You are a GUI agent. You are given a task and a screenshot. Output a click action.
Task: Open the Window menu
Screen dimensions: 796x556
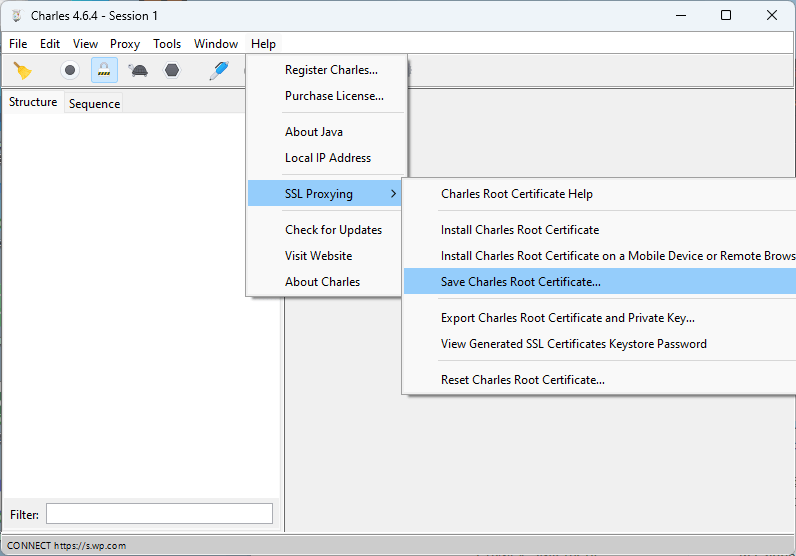pos(216,44)
